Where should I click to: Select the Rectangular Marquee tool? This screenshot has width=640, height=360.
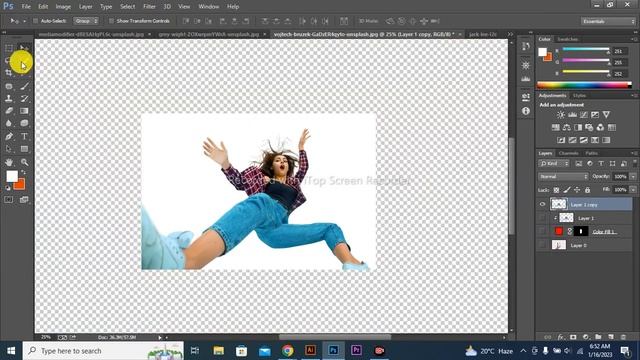click(x=9, y=48)
